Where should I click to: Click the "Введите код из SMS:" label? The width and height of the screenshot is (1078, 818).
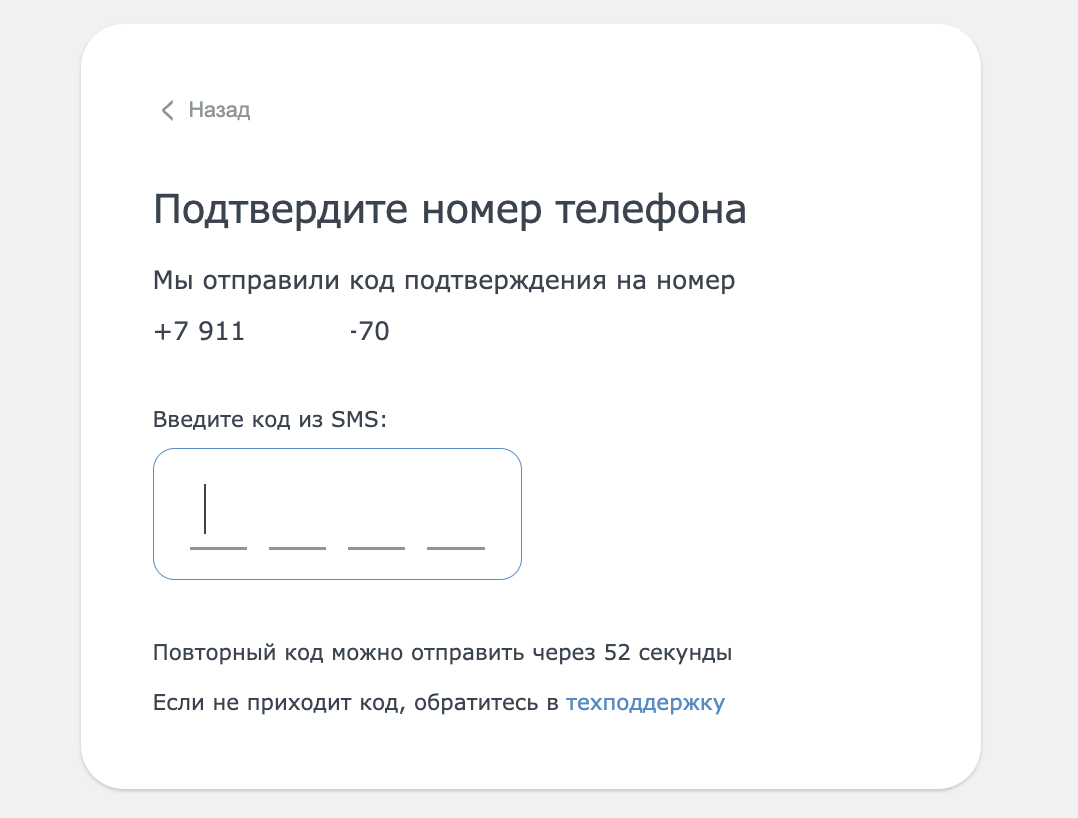(269, 420)
